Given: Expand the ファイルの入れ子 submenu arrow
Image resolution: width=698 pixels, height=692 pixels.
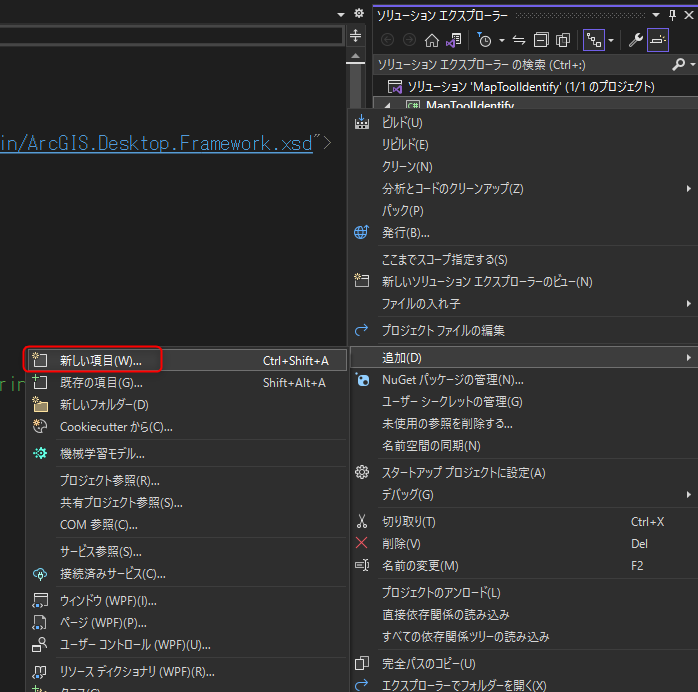Looking at the screenshot, I should click(688, 304).
